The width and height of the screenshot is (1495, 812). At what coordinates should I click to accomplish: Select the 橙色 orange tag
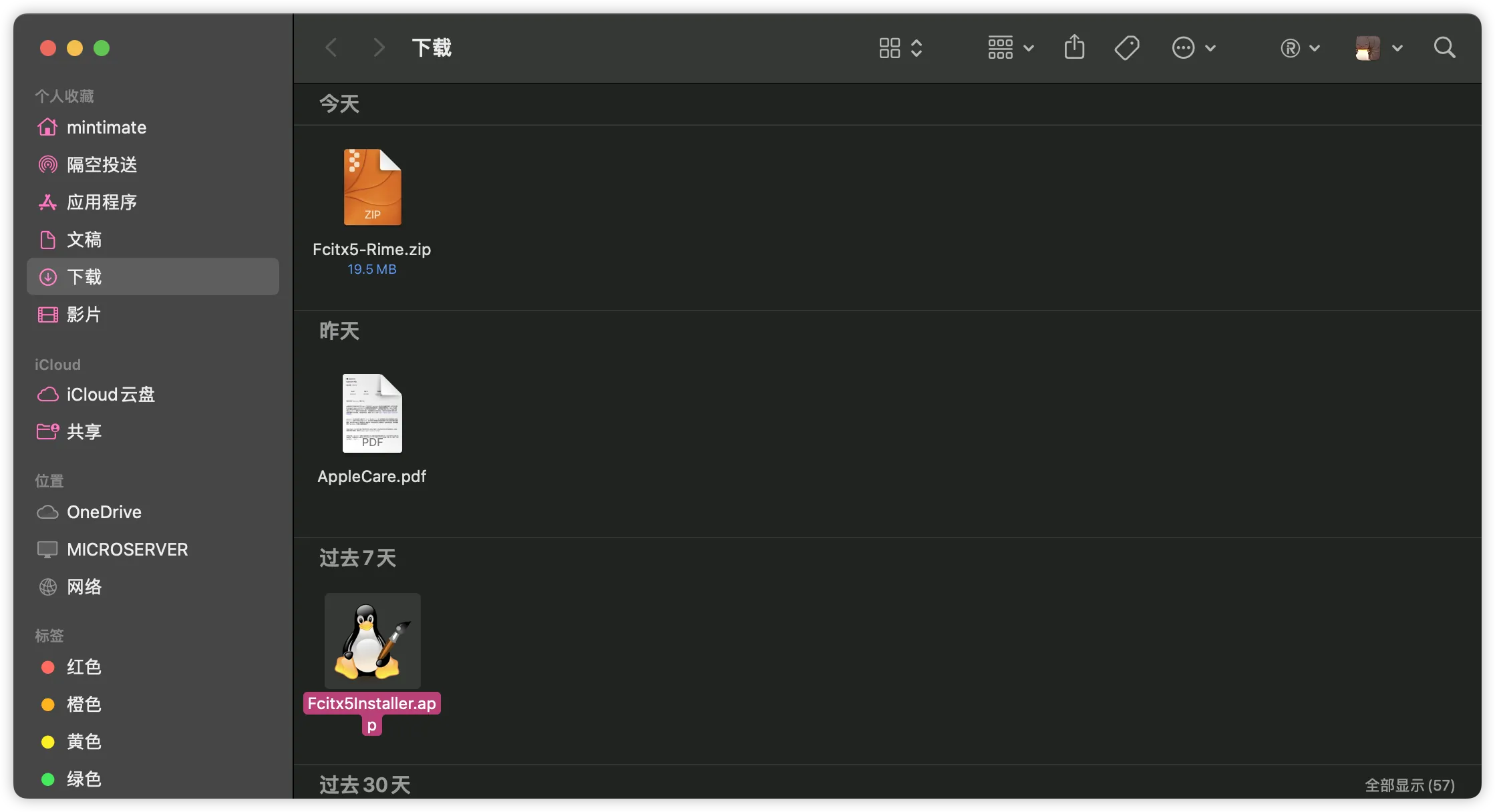153,704
